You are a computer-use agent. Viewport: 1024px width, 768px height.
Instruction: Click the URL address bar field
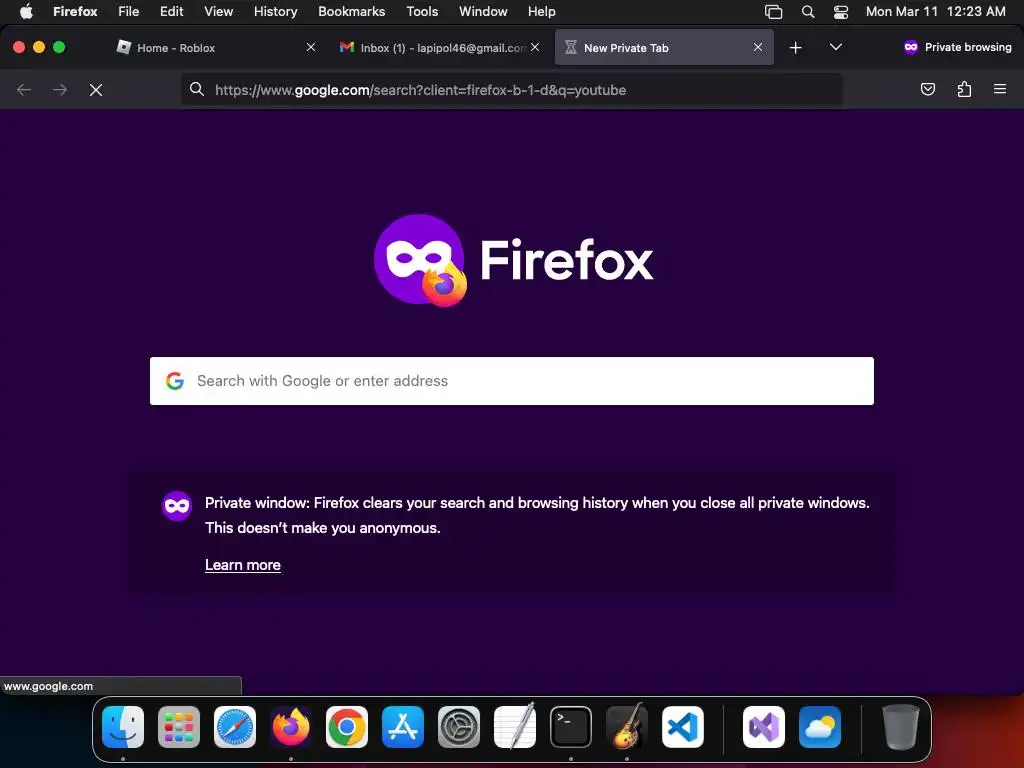coord(512,90)
